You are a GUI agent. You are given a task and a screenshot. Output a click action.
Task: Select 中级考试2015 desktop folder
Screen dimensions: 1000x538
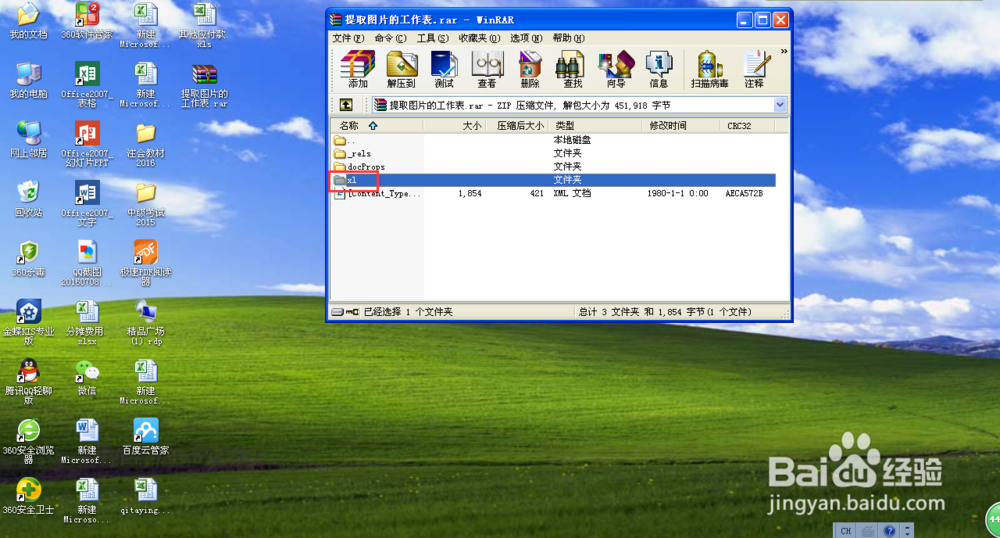[145, 204]
